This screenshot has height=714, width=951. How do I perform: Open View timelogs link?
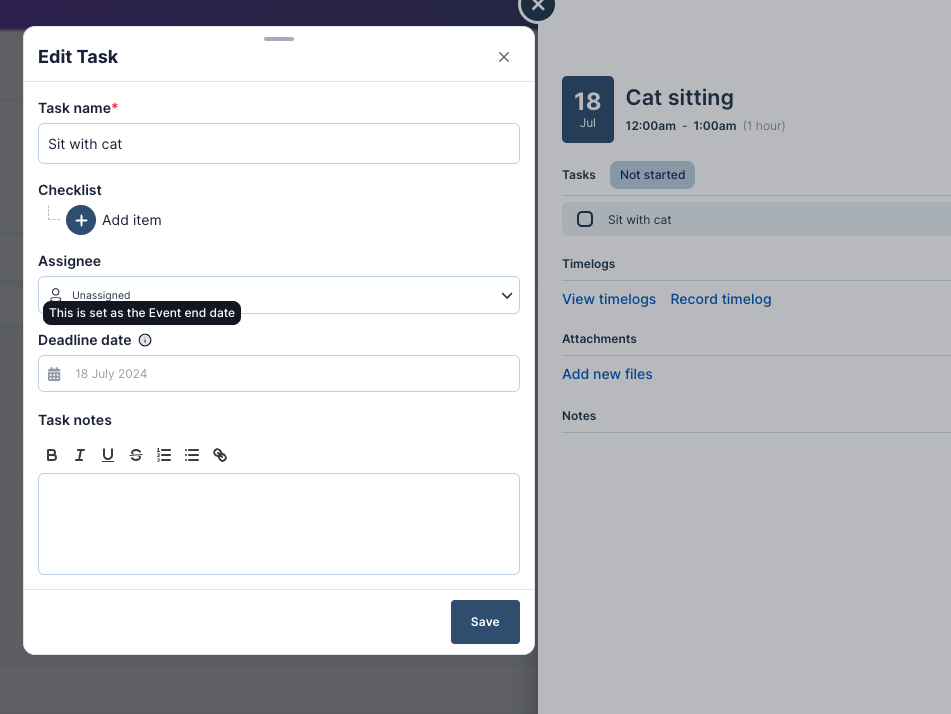(609, 299)
